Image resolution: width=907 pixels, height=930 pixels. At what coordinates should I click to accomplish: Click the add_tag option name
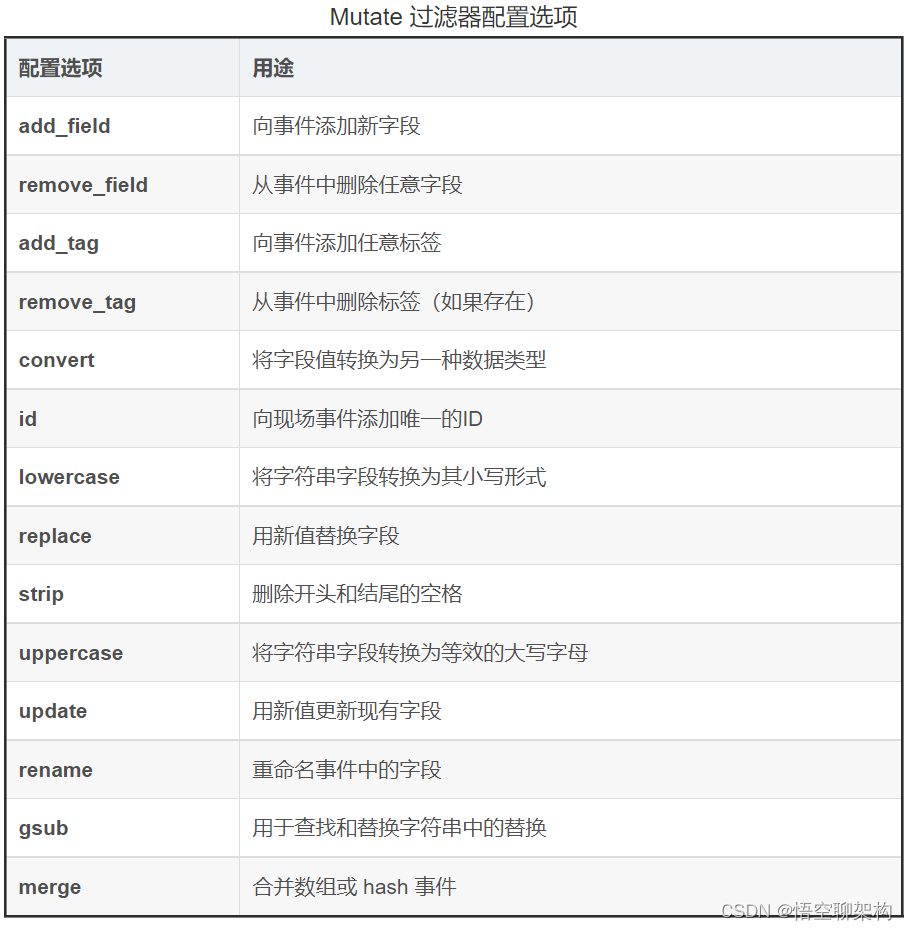(x=58, y=243)
